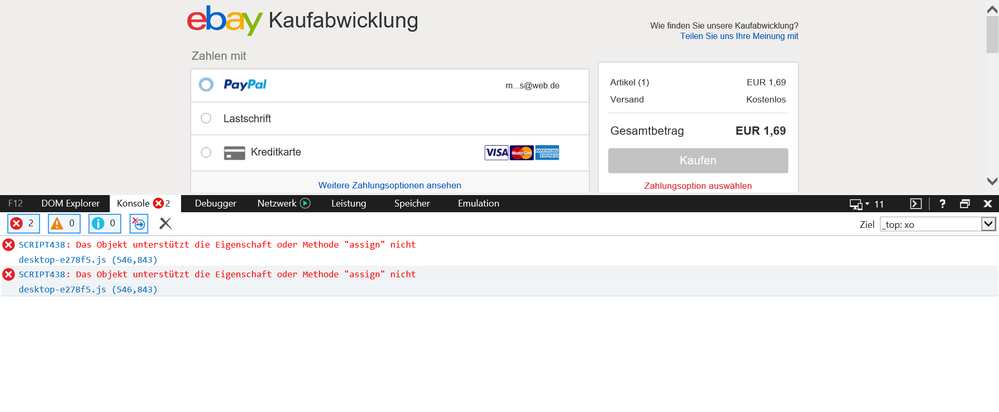Click the greyed Kaufen button
Viewport: 999px width, 412px height.
(698, 160)
